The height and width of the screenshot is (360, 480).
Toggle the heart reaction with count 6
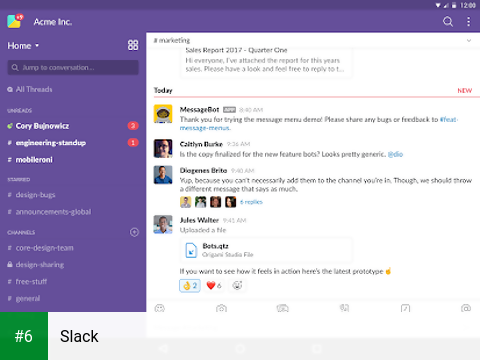pos(214,286)
